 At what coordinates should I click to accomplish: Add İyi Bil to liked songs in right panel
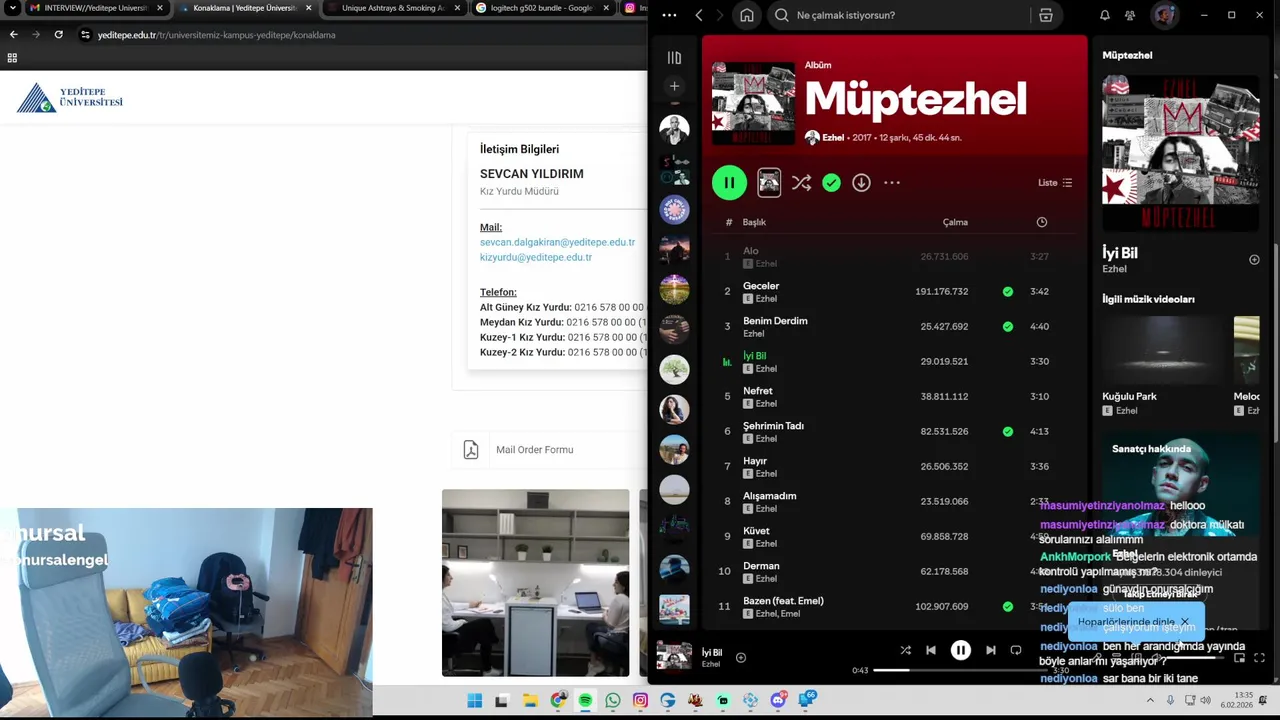point(1254,260)
